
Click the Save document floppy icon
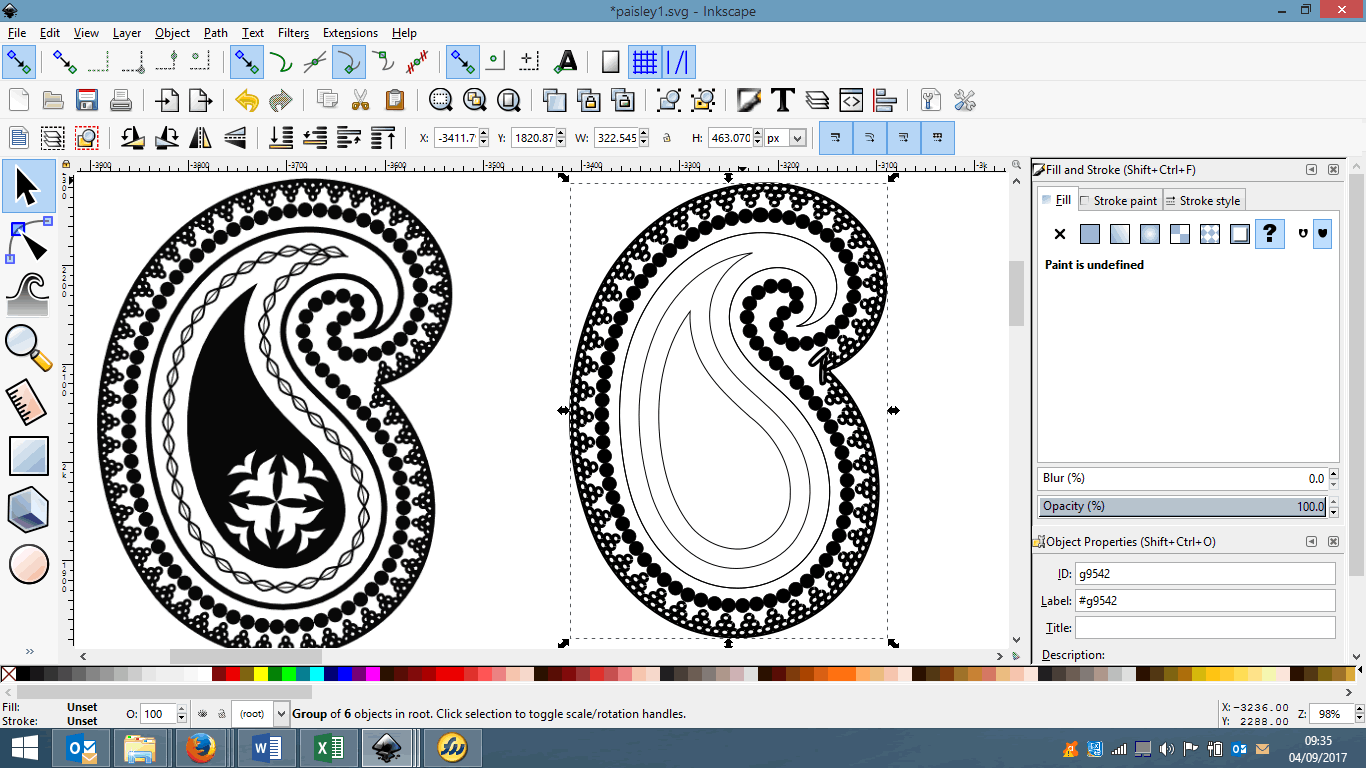[x=87, y=100]
